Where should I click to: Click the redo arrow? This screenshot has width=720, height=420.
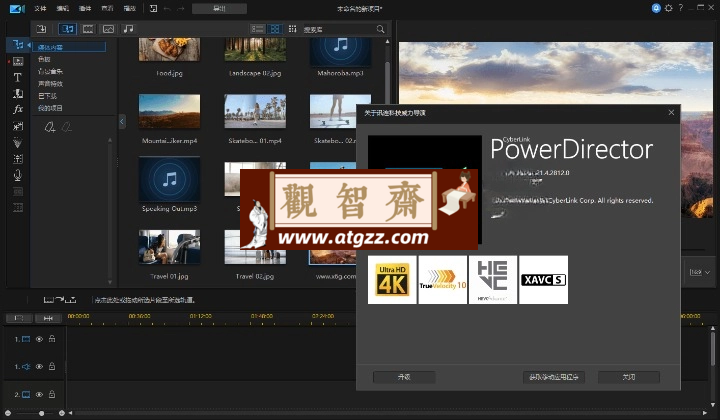(x=181, y=8)
